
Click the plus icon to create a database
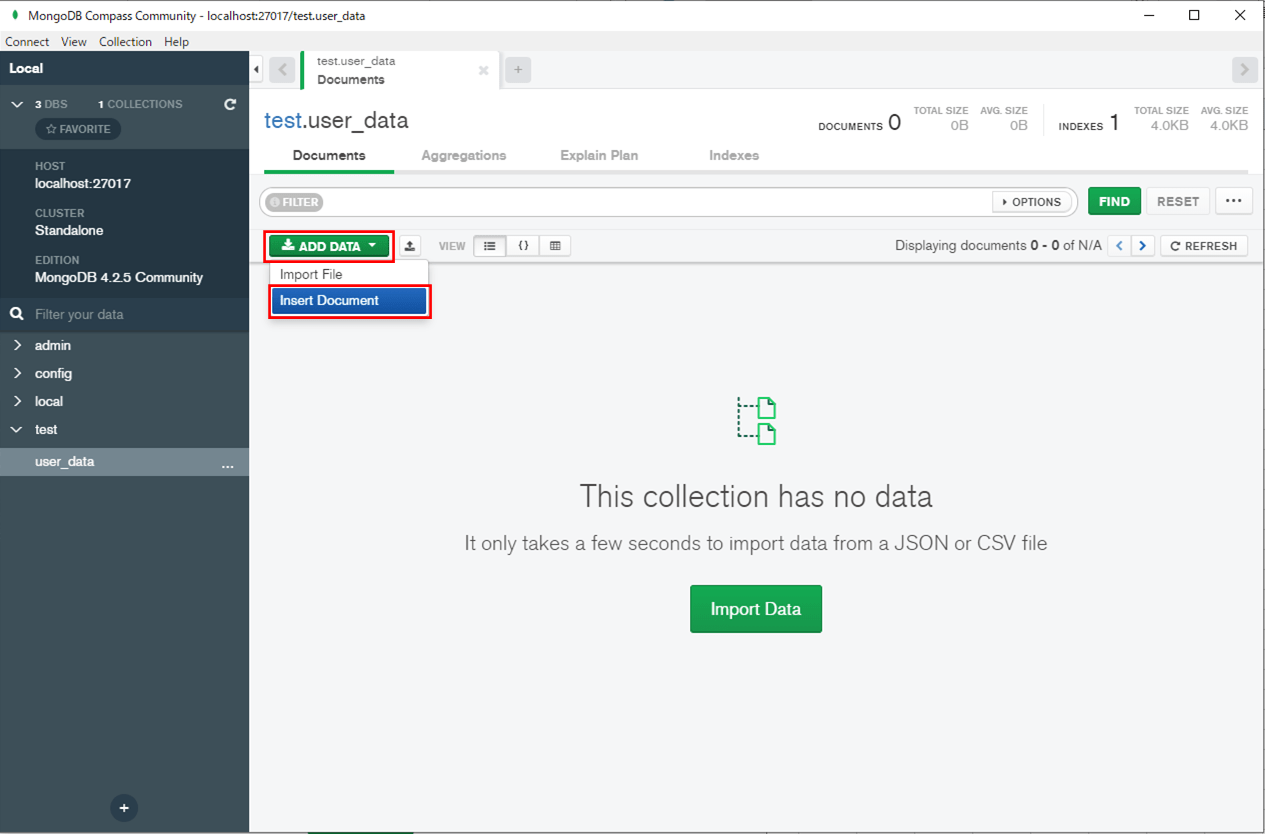124,807
